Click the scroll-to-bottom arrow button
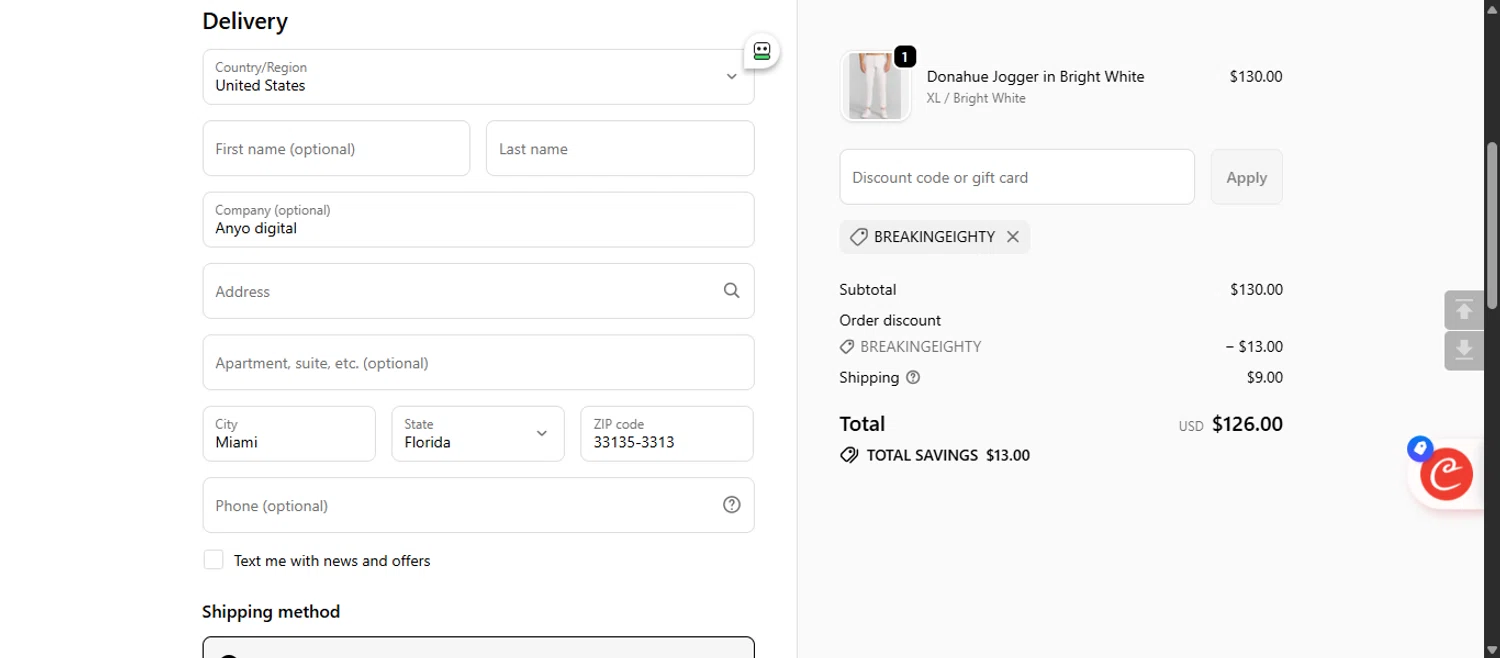The height and width of the screenshot is (658, 1500). click(x=1464, y=351)
